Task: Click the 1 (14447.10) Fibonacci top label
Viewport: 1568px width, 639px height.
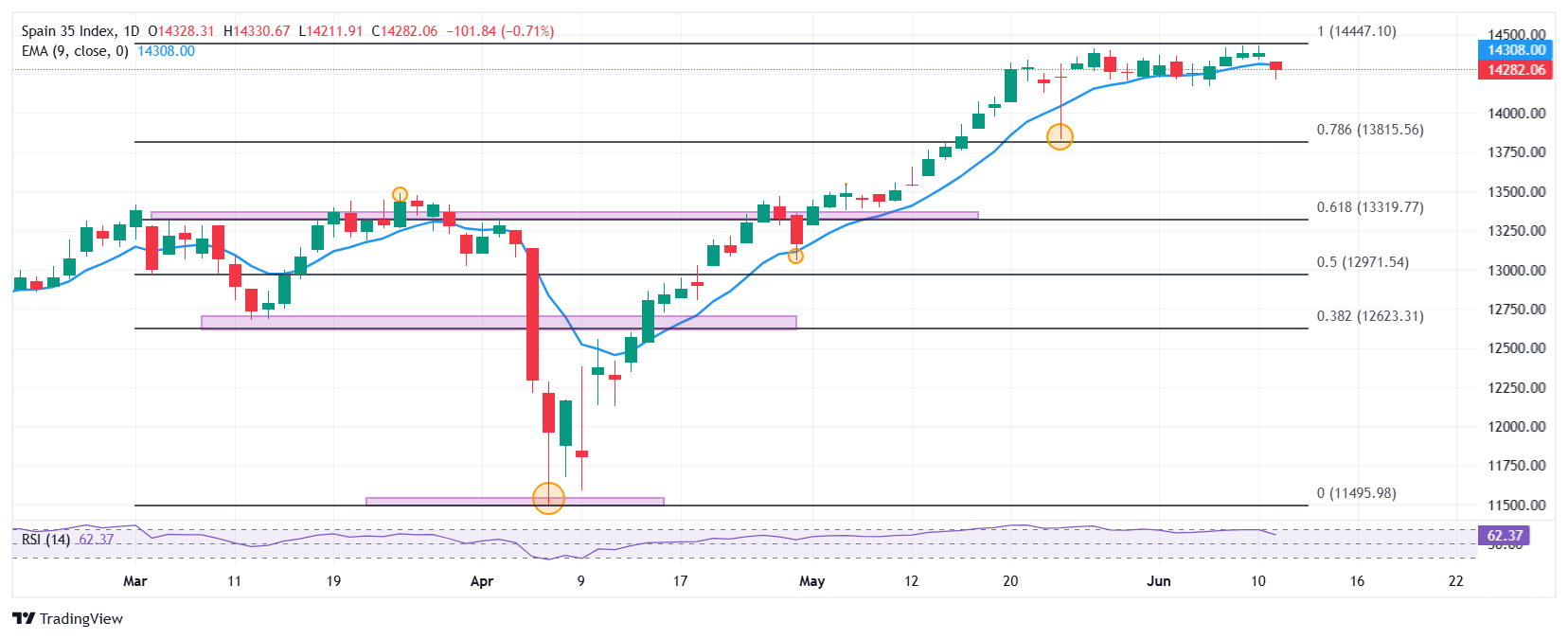Action: pyautogui.click(x=1357, y=31)
